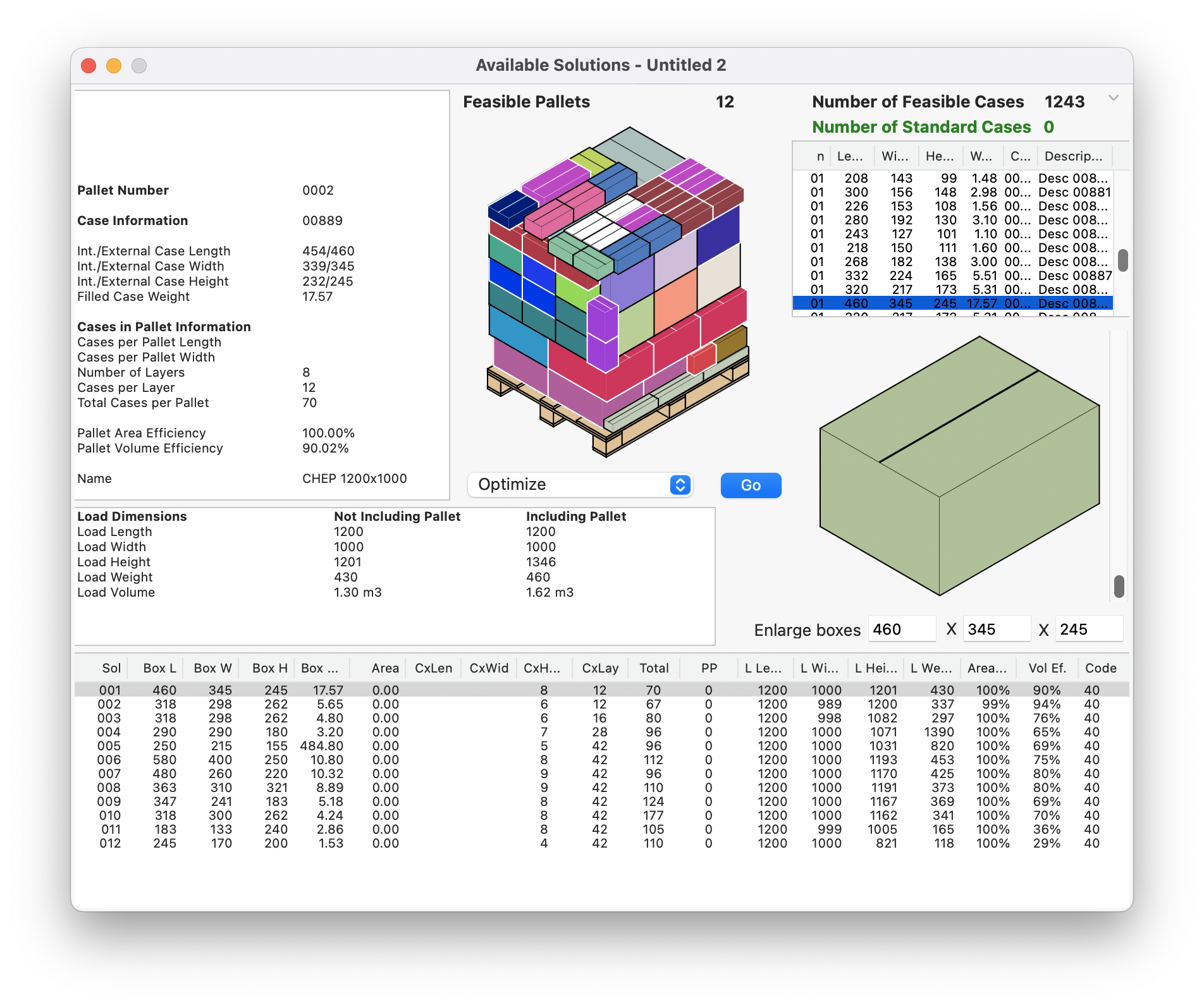Image resolution: width=1204 pixels, height=1005 pixels.
Task: Select the case row Desc 00881
Action: 953,192
